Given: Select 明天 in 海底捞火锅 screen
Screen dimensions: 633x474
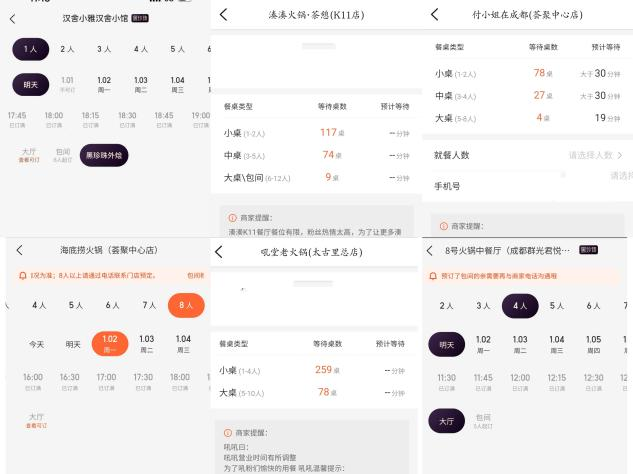Looking at the screenshot, I should point(73,344).
